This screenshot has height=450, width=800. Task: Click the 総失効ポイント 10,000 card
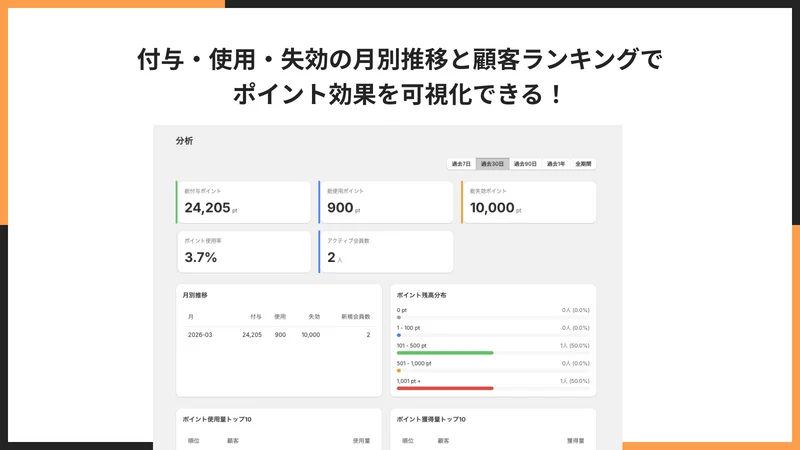coord(529,202)
